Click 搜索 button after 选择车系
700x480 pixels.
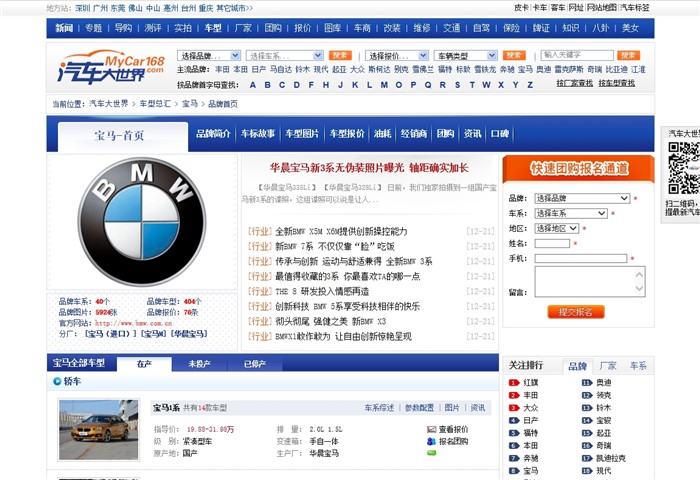340,55
